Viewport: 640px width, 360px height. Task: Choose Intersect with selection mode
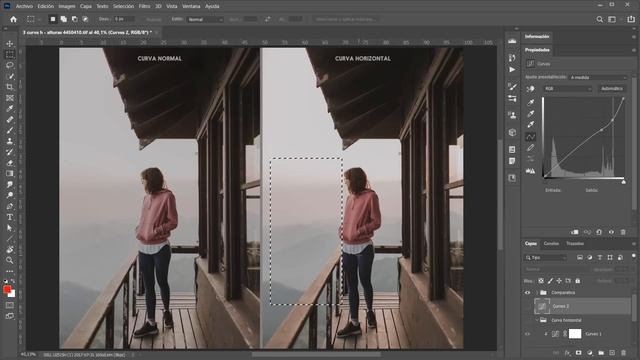point(85,19)
